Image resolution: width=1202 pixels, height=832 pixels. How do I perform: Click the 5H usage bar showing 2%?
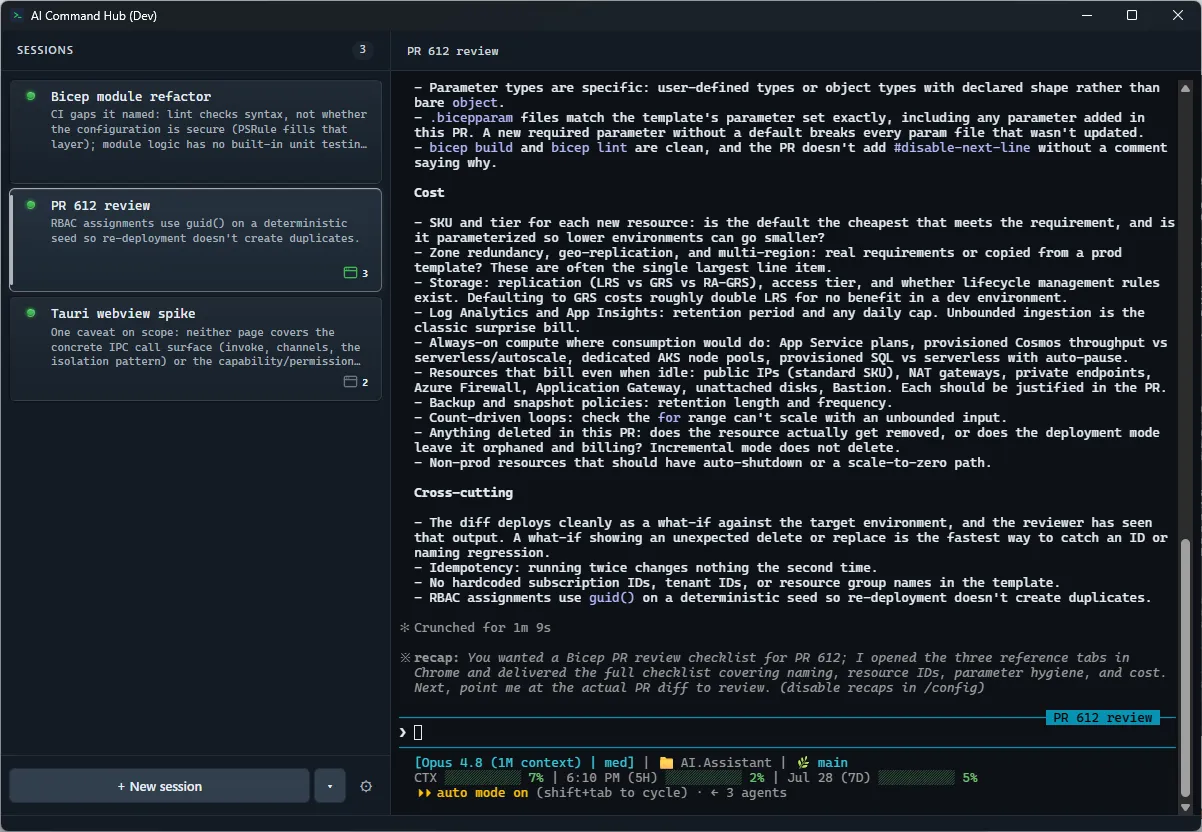[x=705, y=777]
